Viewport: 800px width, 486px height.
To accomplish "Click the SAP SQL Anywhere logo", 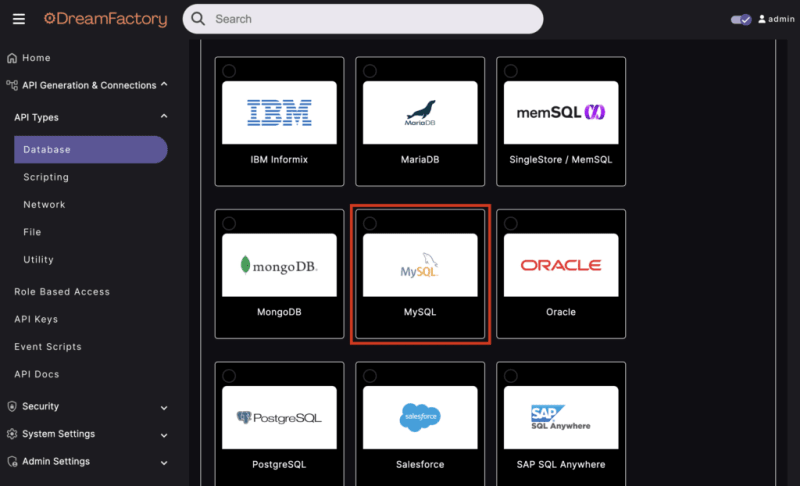I will pos(561,418).
